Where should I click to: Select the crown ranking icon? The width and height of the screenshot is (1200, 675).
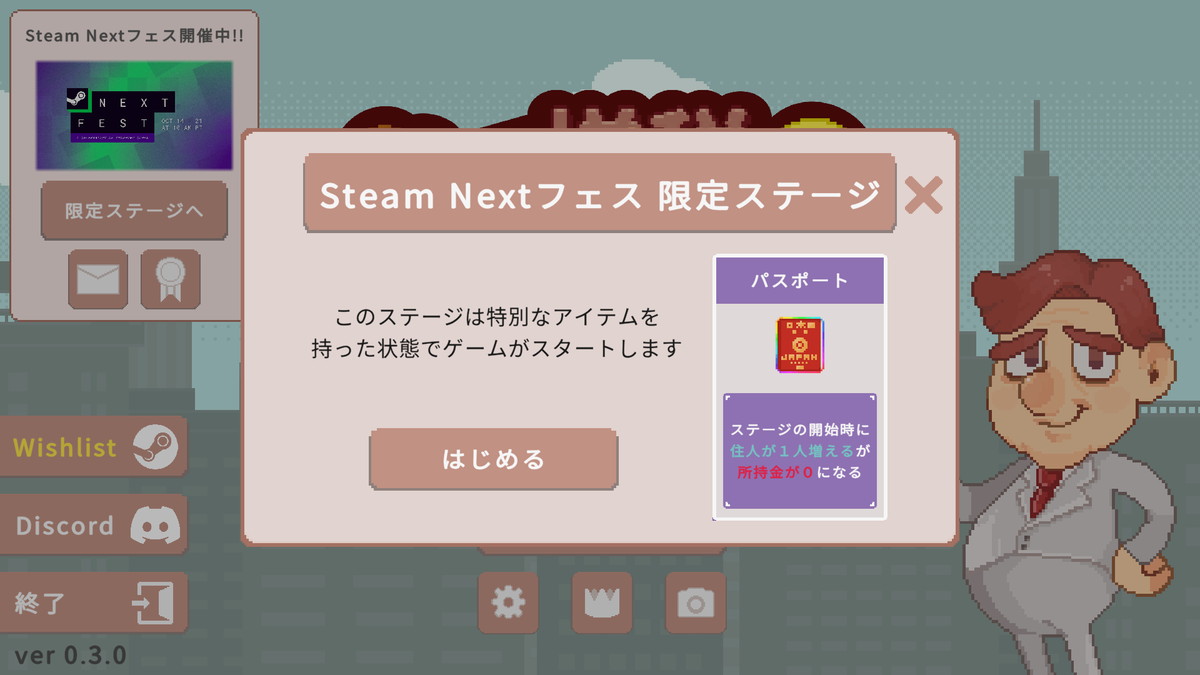point(602,602)
